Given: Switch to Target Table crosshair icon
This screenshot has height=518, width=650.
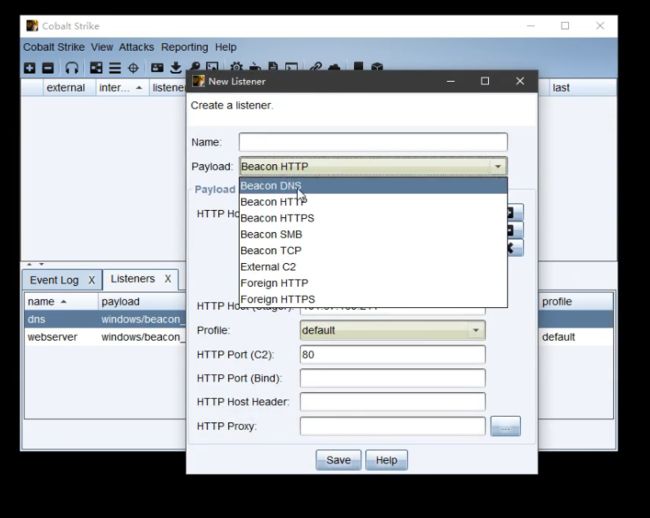Looking at the screenshot, I should click(x=133, y=68).
